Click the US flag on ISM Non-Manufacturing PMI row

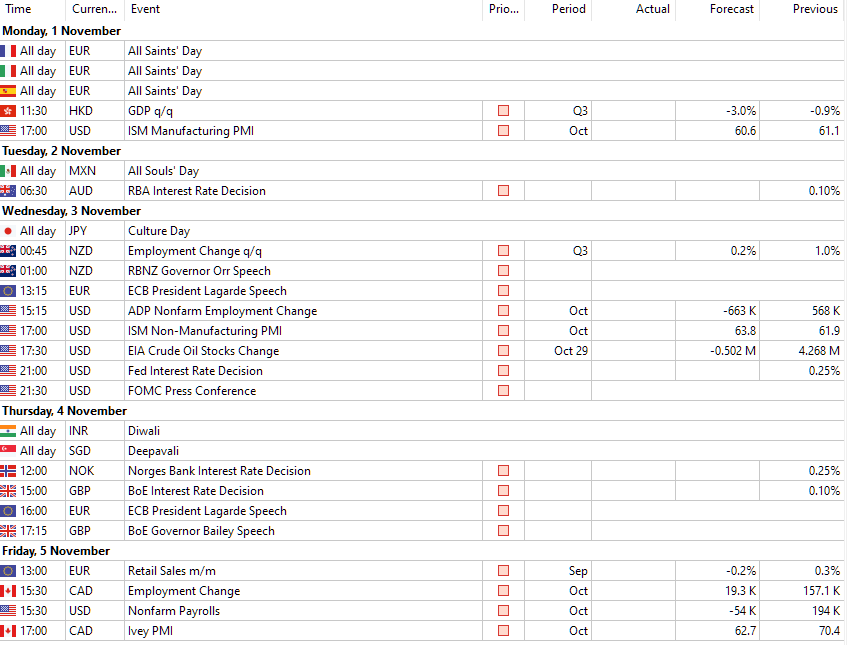(x=8, y=331)
